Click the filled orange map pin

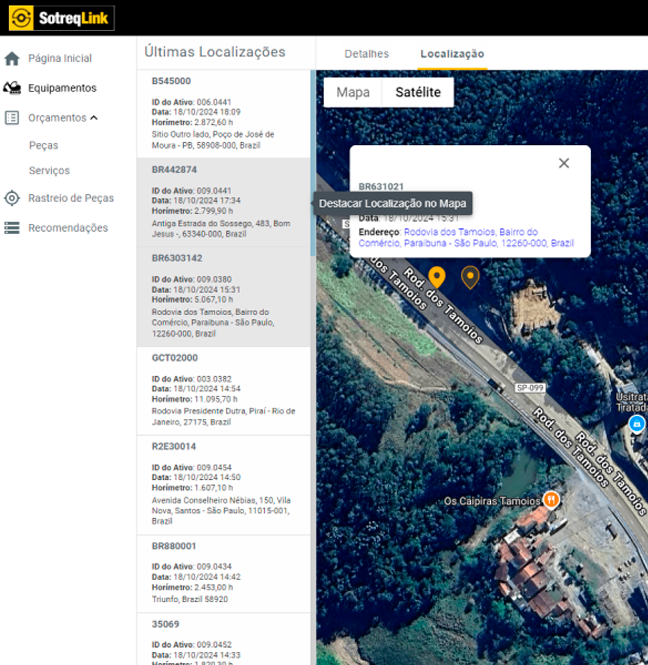tap(436, 277)
